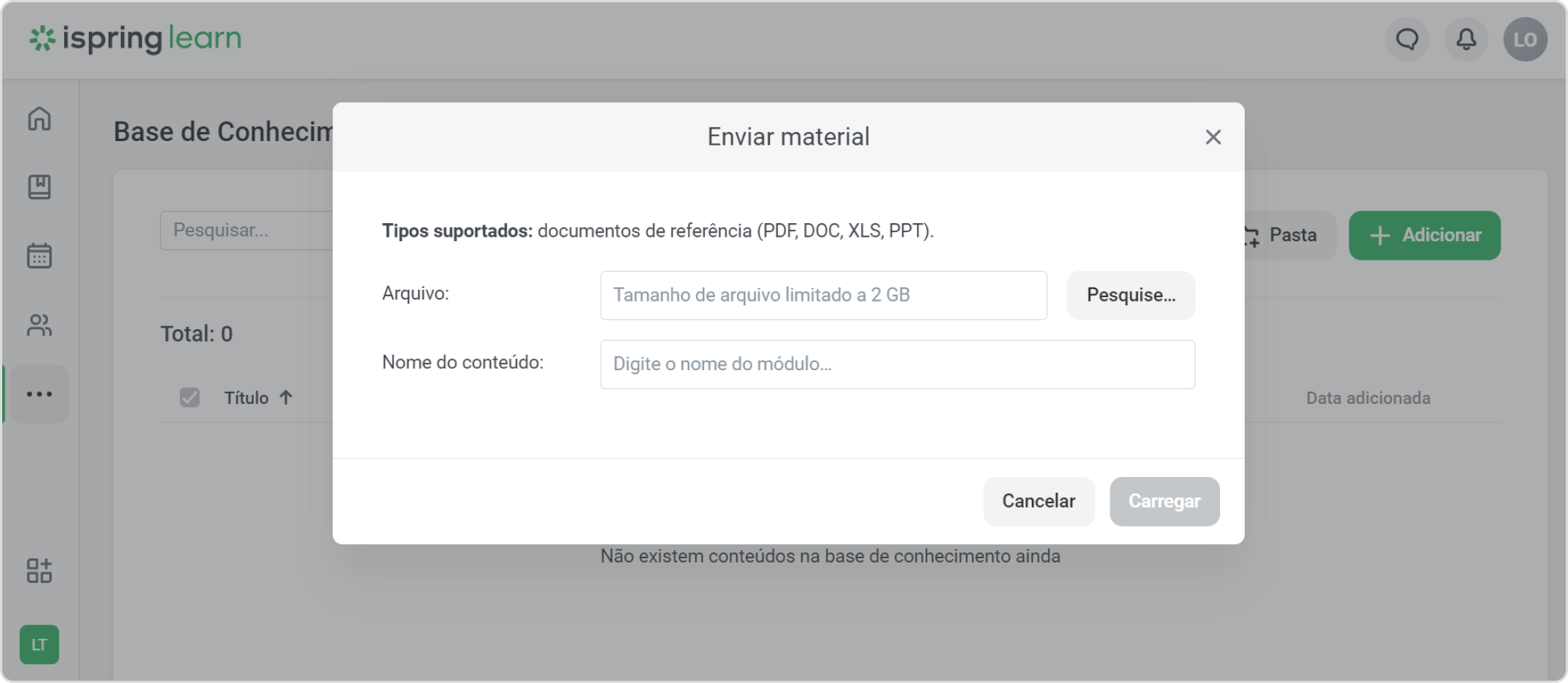Viewport: 1568px width, 683px height.
Task: Click the iSpring Learn logo
Action: (x=135, y=39)
